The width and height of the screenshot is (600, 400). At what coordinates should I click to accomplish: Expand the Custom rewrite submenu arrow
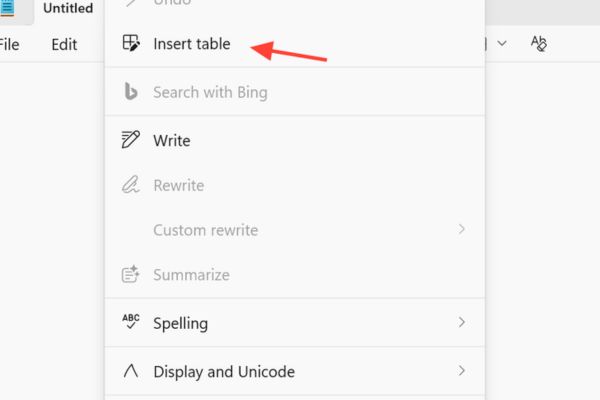(461, 230)
